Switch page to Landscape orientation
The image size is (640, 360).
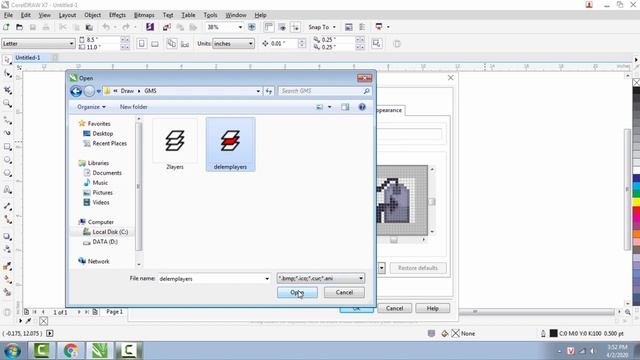pos(155,44)
